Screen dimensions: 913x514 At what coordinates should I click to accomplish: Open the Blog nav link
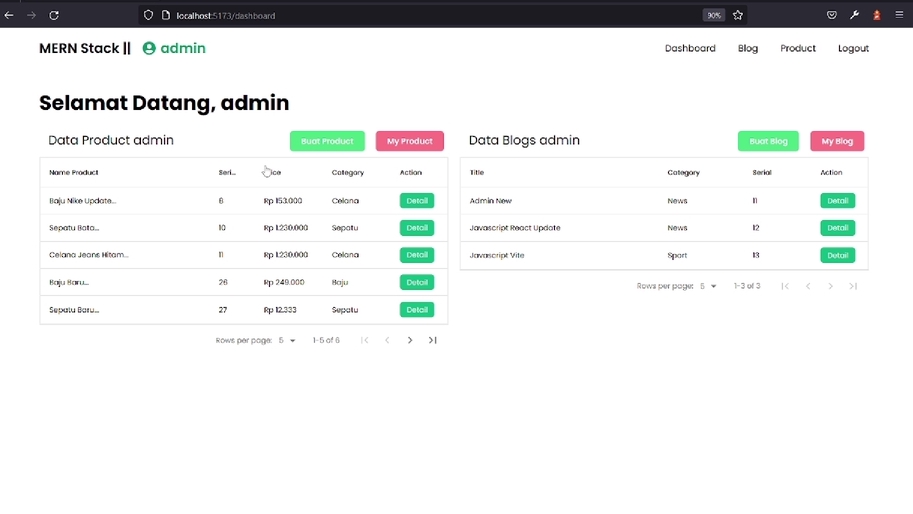pyautogui.click(x=748, y=48)
